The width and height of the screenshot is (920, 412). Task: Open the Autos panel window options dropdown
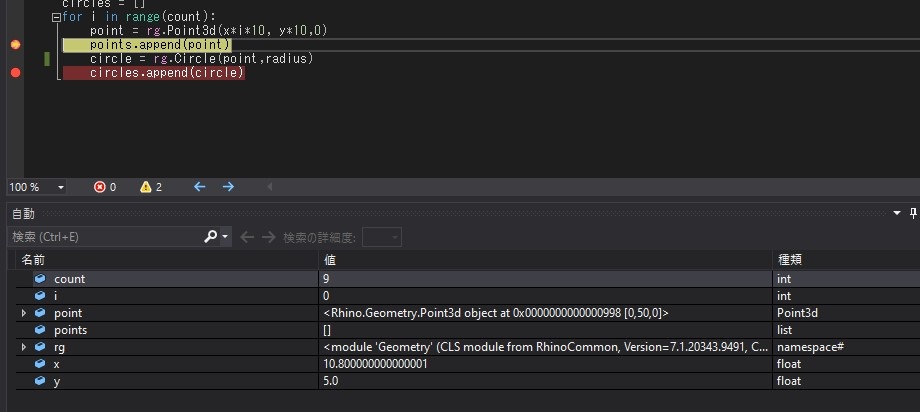click(x=897, y=213)
